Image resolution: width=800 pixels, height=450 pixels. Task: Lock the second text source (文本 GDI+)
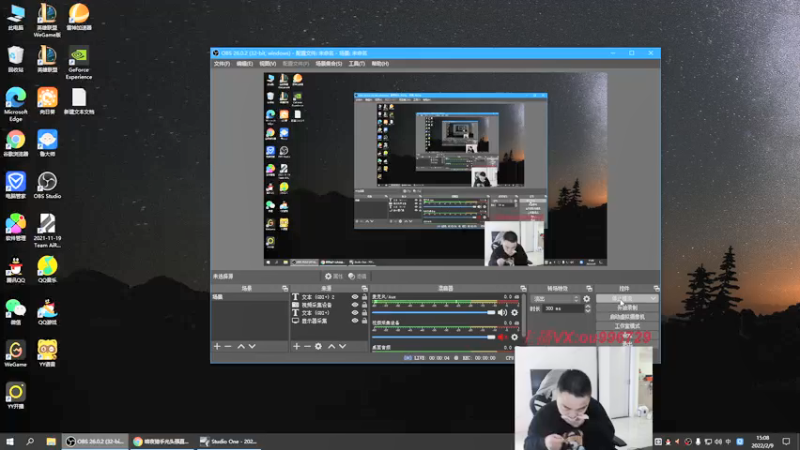click(364, 313)
